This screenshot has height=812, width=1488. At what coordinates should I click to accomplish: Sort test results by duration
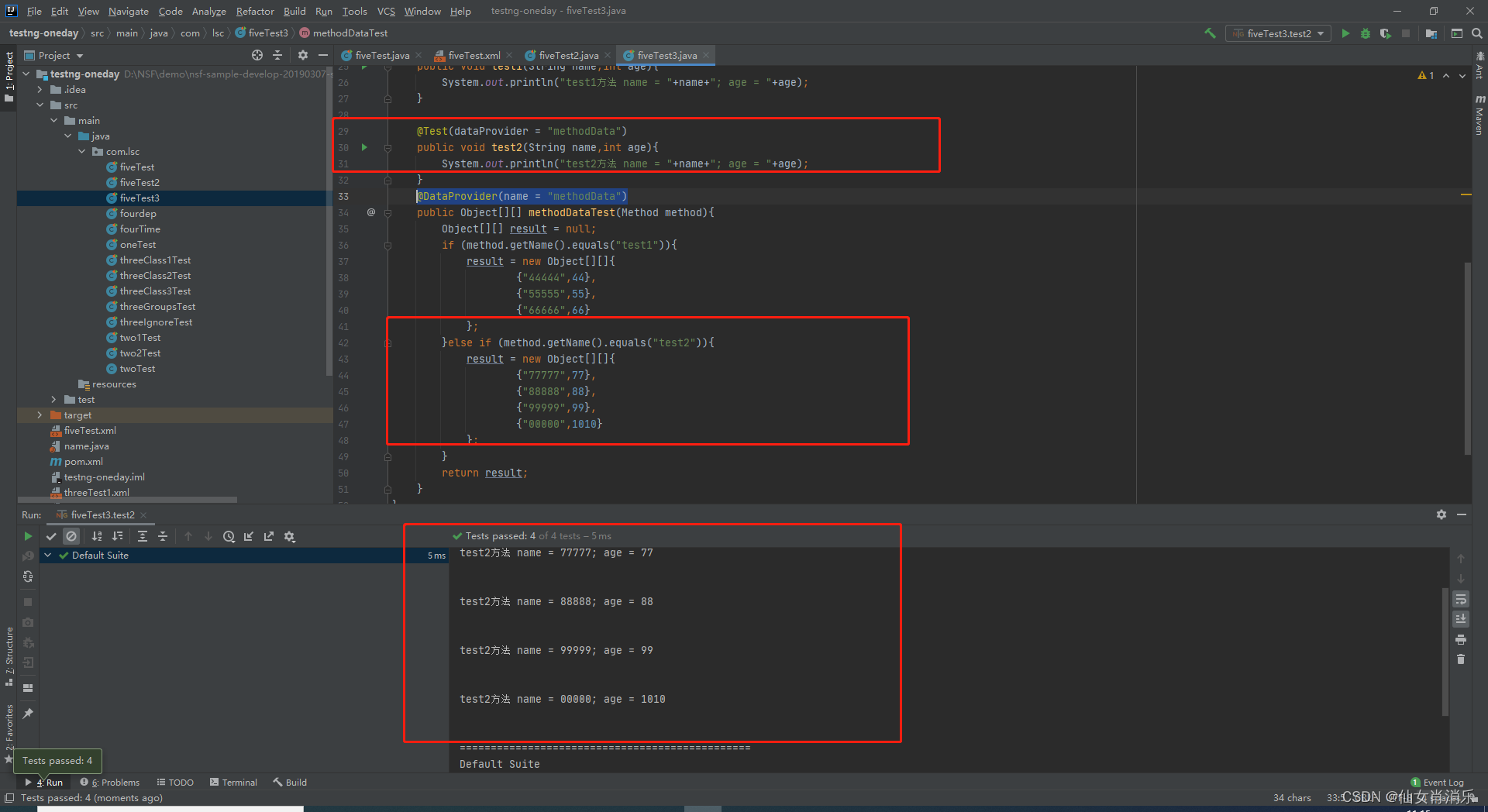pos(117,536)
